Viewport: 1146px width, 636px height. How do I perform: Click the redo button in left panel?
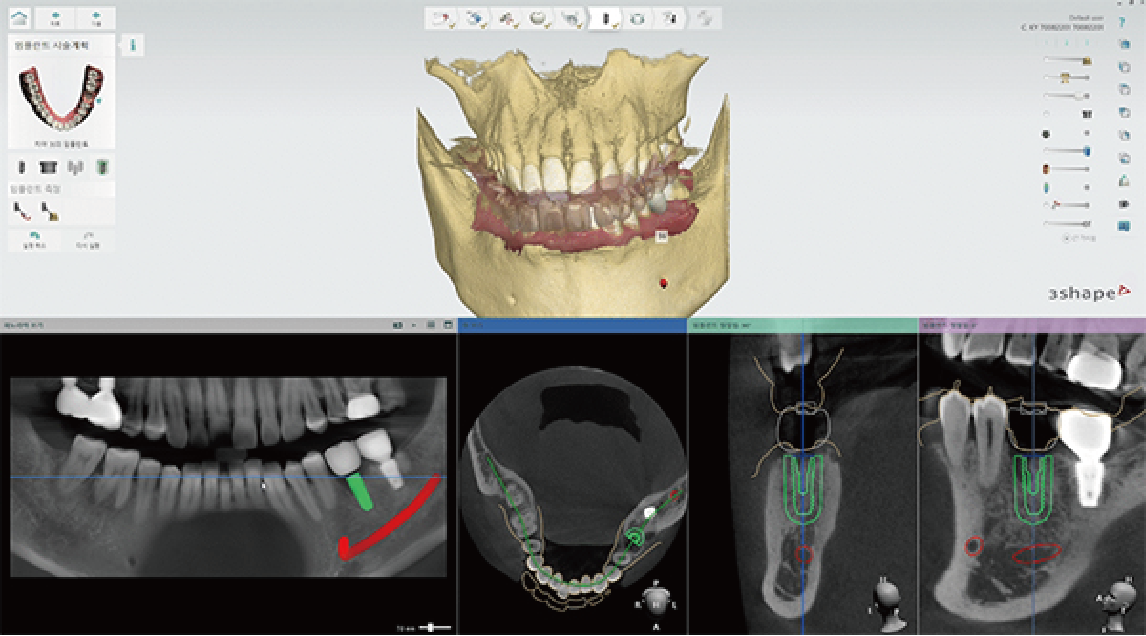(88, 241)
